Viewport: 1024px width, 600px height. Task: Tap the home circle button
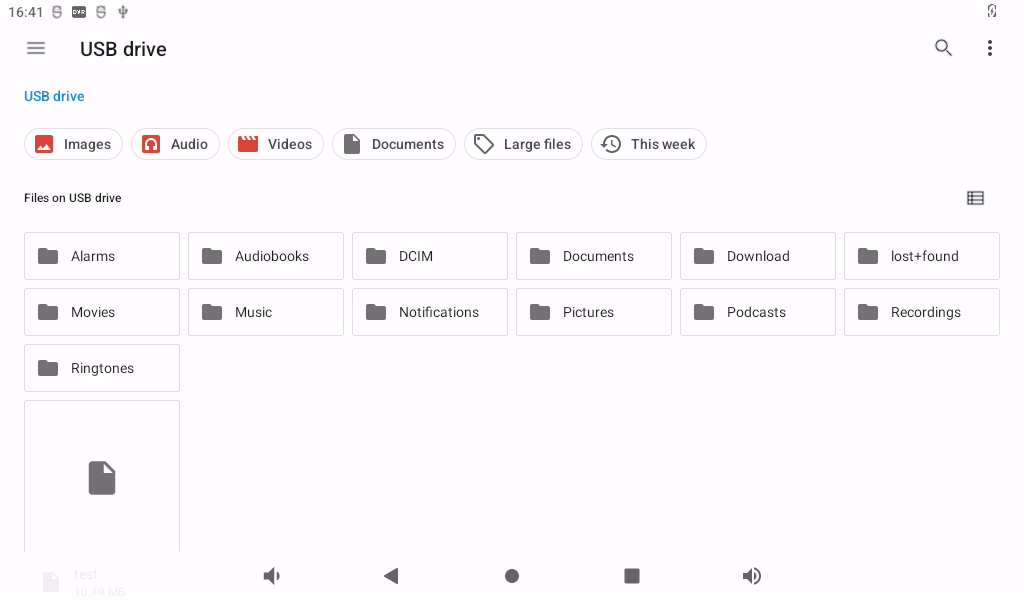click(x=512, y=576)
